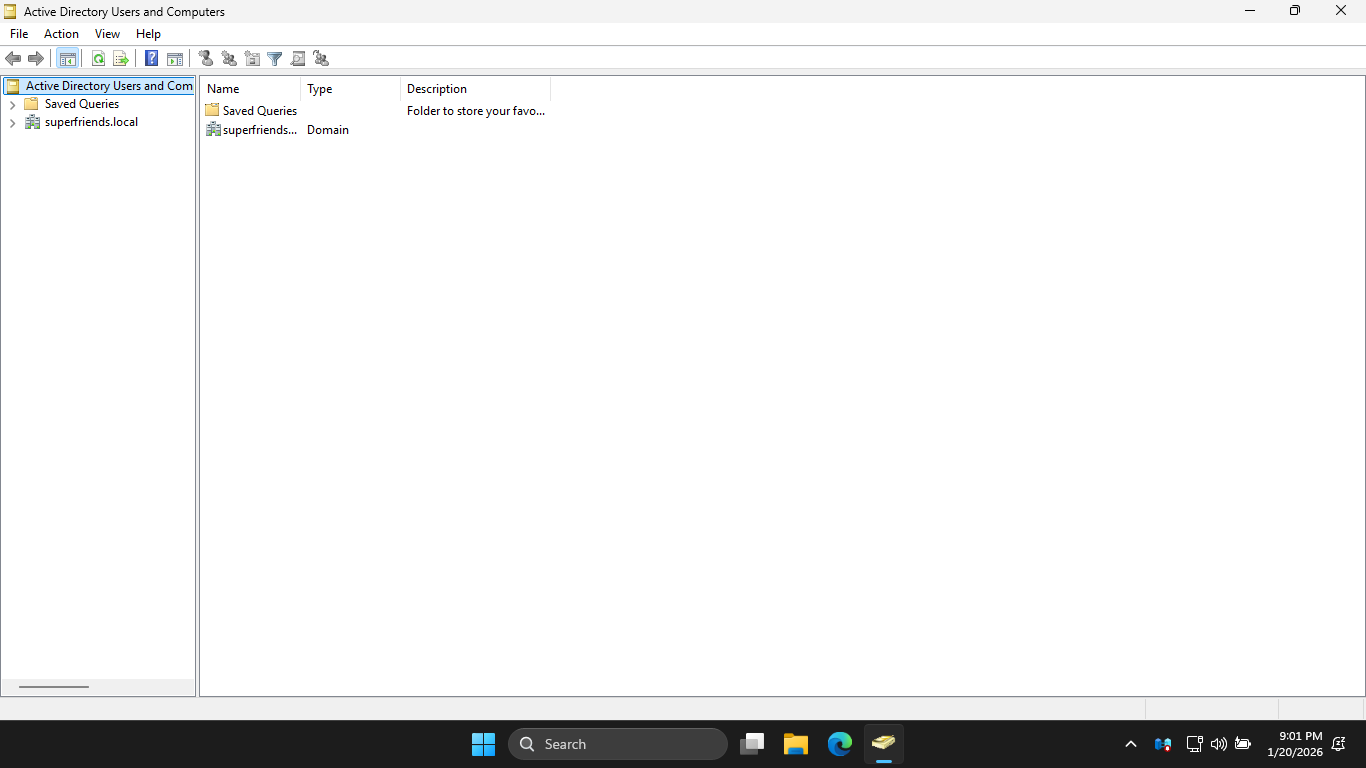Screen dimensions: 1366x768
Task: Expand Saved Queries tree node
Action: coord(12,105)
